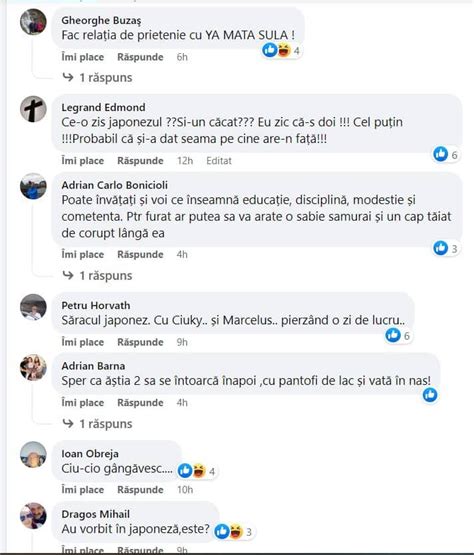Open like reactions on Legrand Edmond's comment
The width and height of the screenshot is (474, 555).
coord(446,154)
